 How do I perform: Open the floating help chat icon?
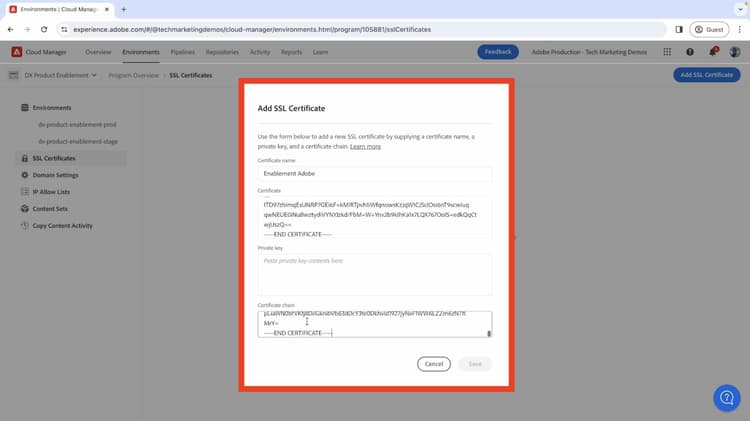(x=727, y=398)
